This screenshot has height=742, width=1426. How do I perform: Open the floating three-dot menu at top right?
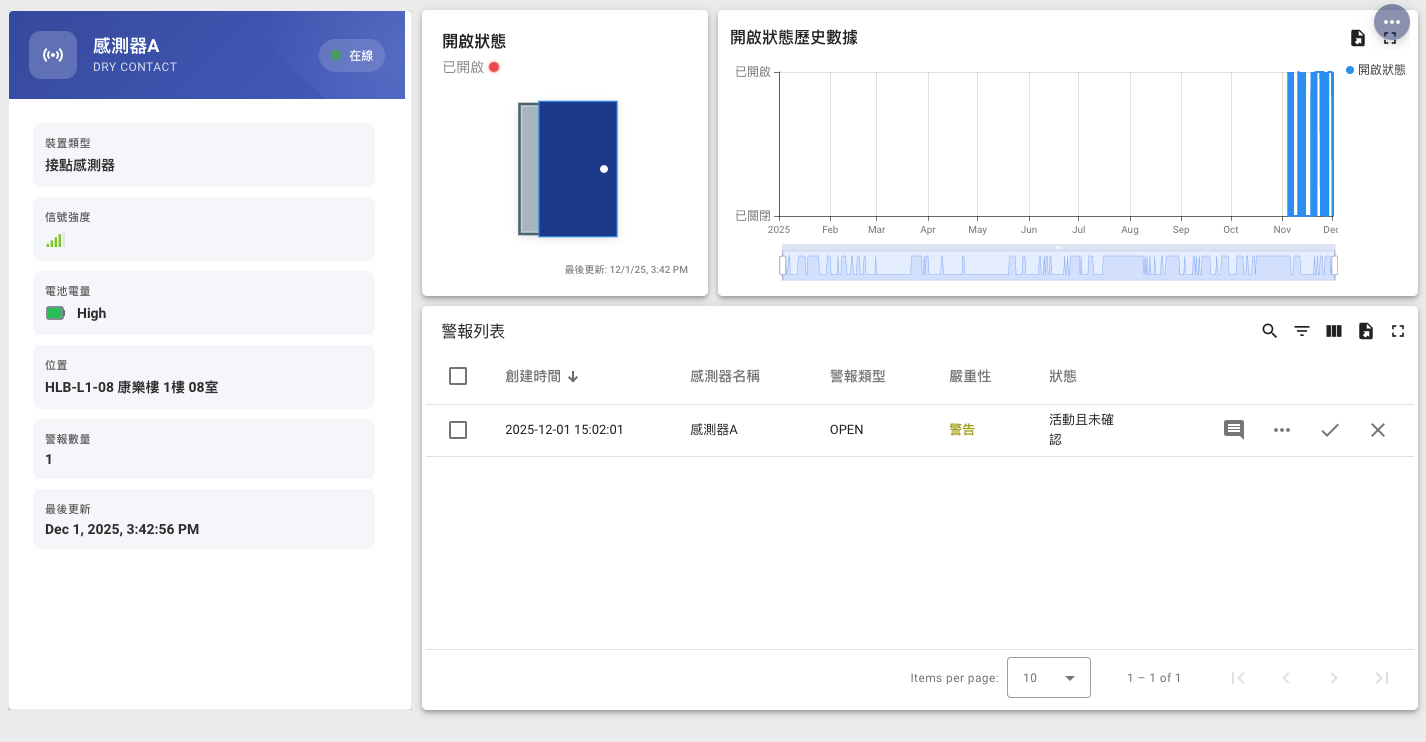[x=1392, y=21]
